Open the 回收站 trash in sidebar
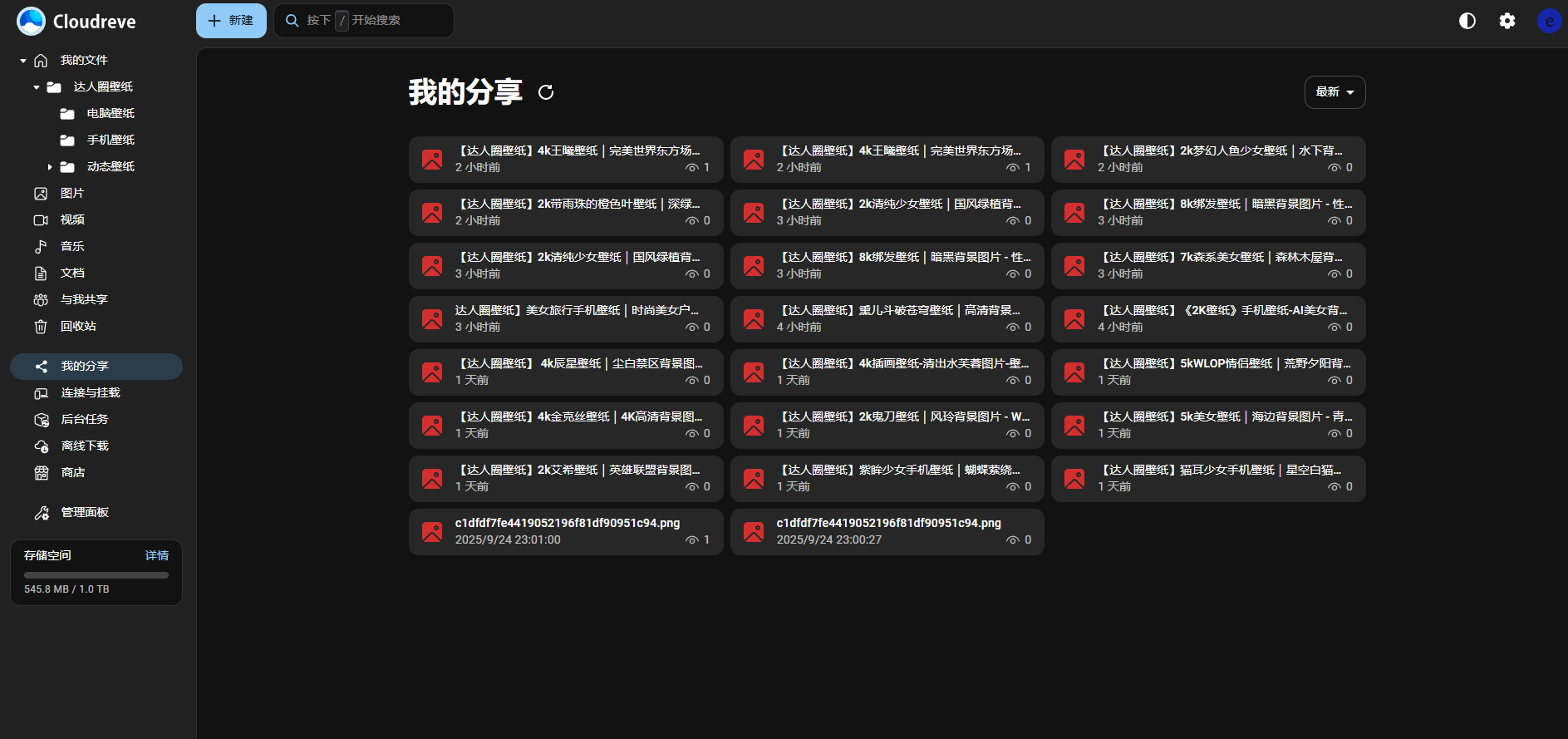The height and width of the screenshot is (739, 1568). [78, 327]
